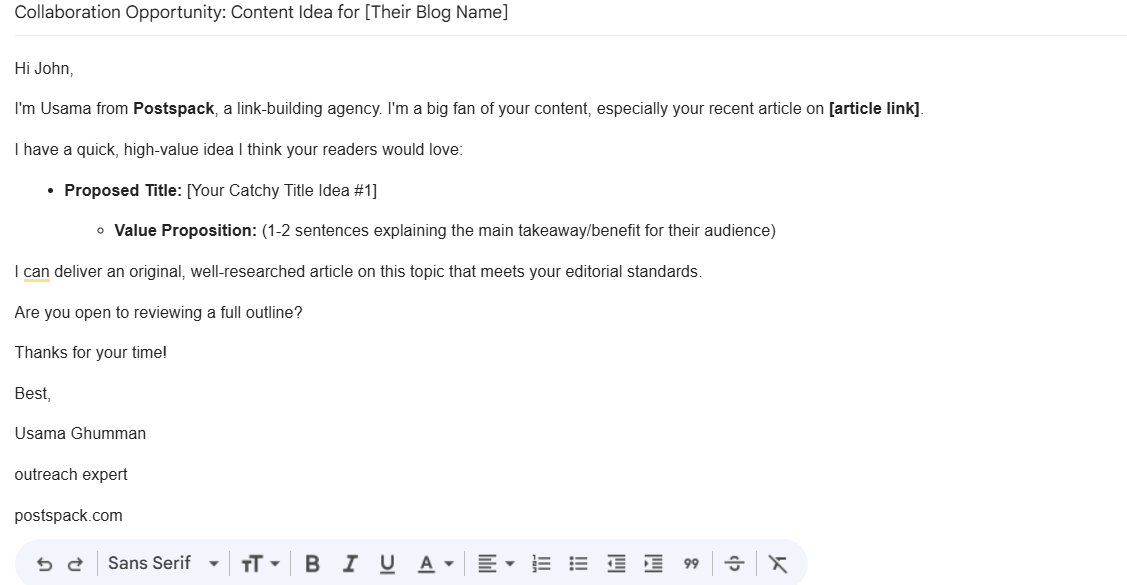The image size is (1127, 585).
Task: Increase the indent level
Action: 653,564
